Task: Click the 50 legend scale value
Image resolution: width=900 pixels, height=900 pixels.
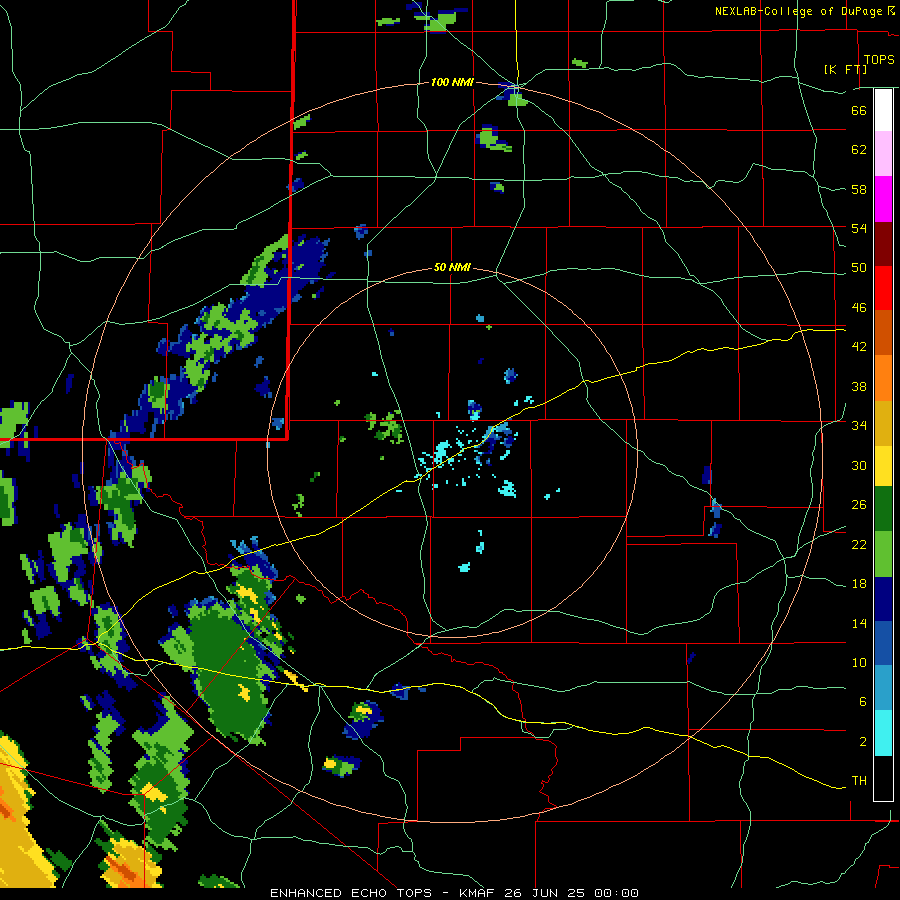Action: click(x=859, y=268)
